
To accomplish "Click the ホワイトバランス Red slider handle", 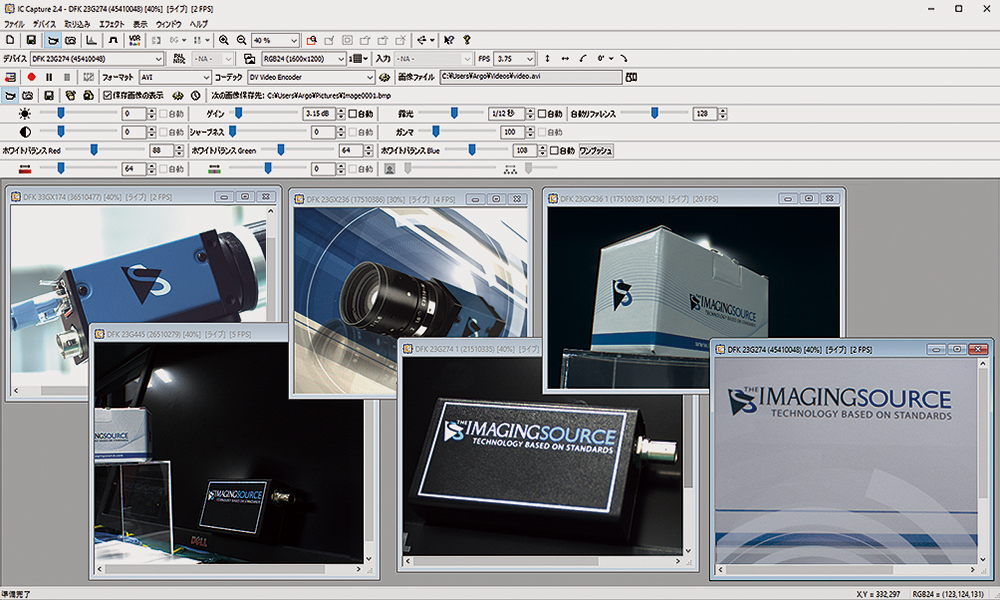I will click(x=94, y=150).
